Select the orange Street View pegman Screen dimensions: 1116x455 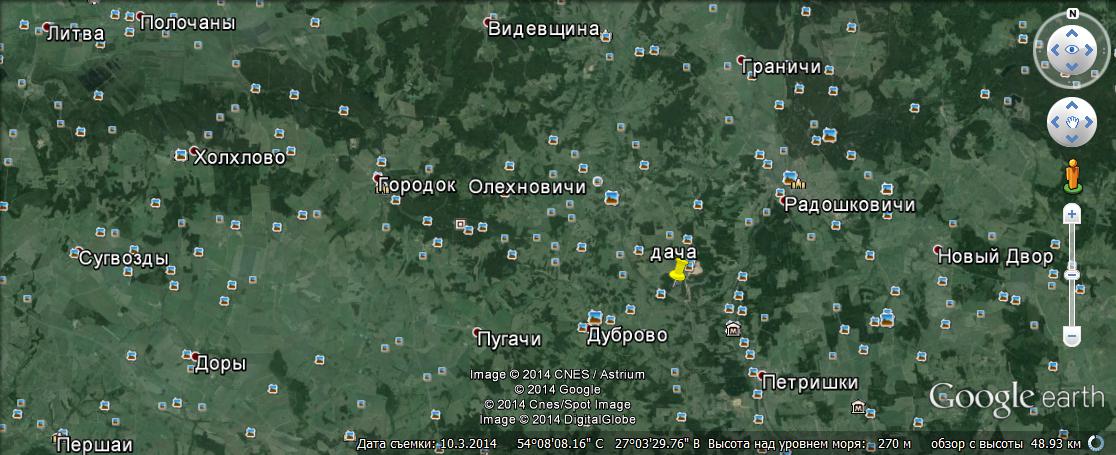(x=1072, y=174)
